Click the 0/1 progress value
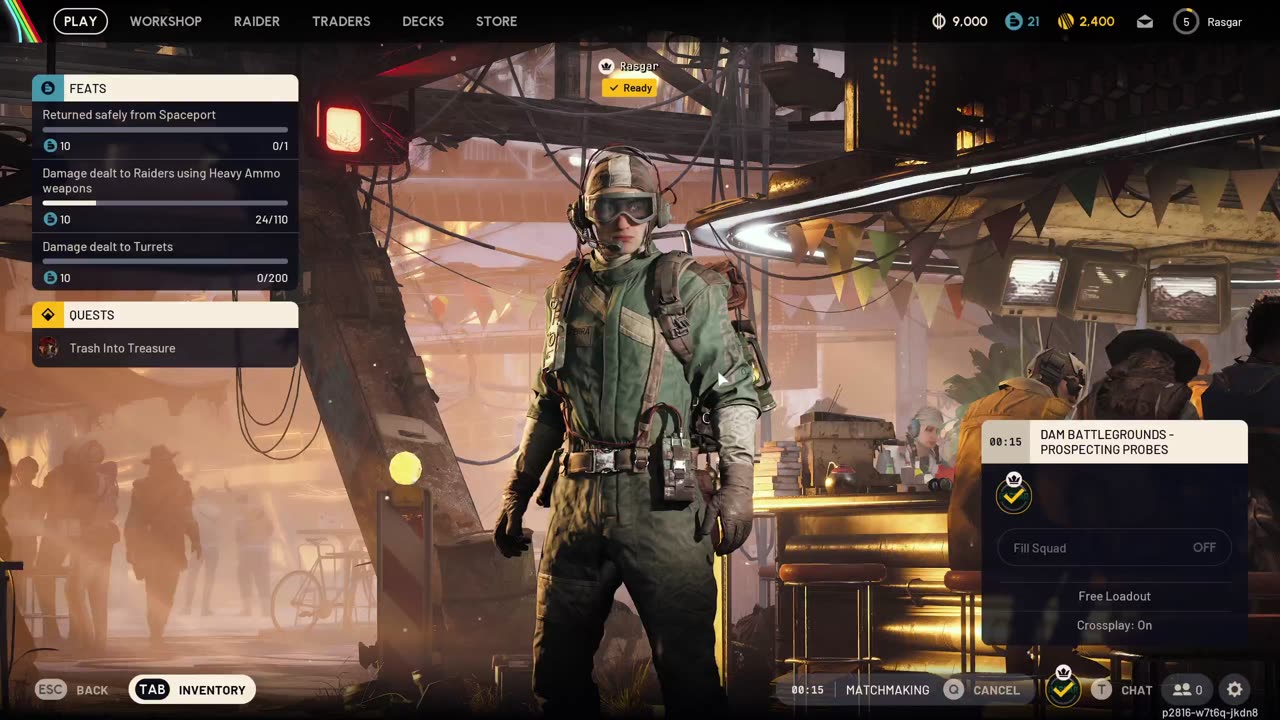 point(280,146)
